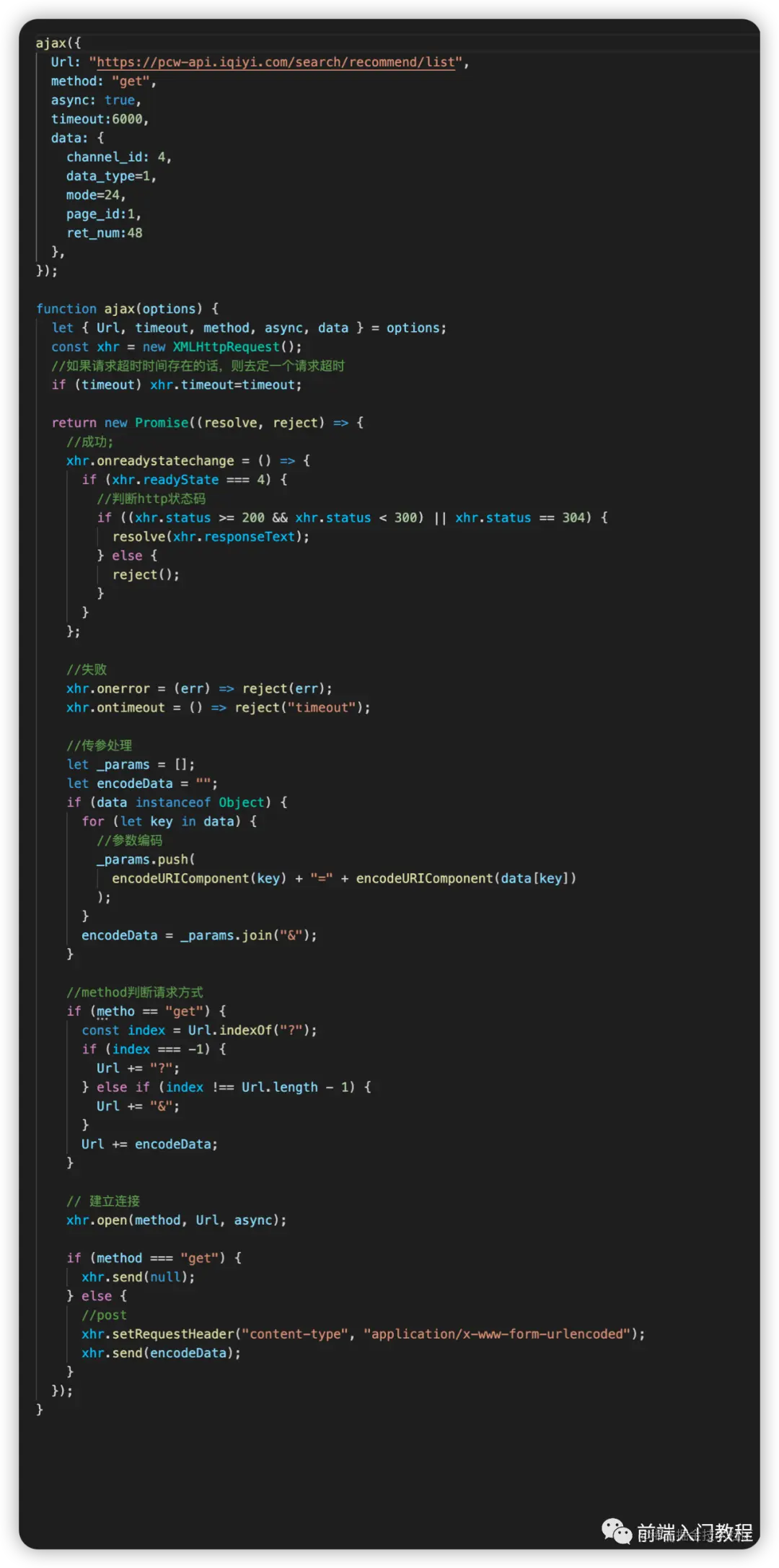The width and height of the screenshot is (779, 1568).
Task: Click the text 'method: "get",'
Action: 104,82
